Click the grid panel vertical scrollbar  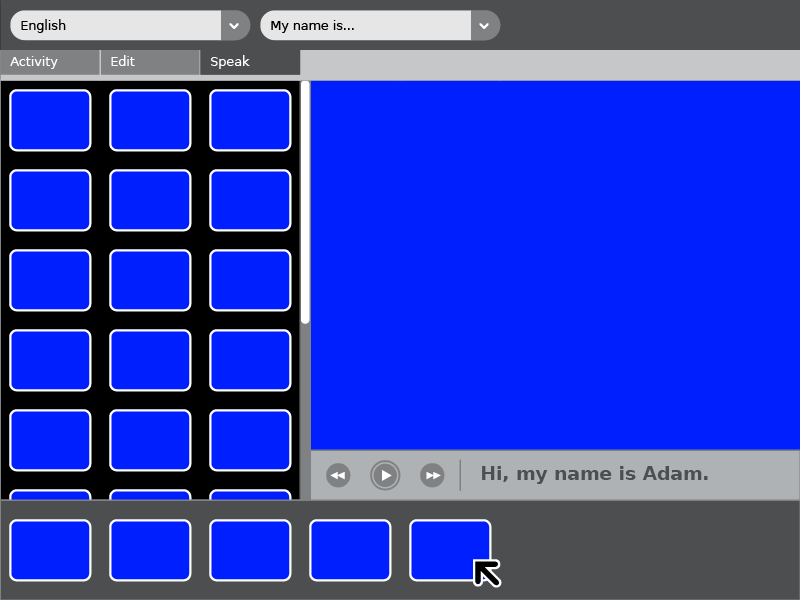pyautogui.click(x=305, y=202)
